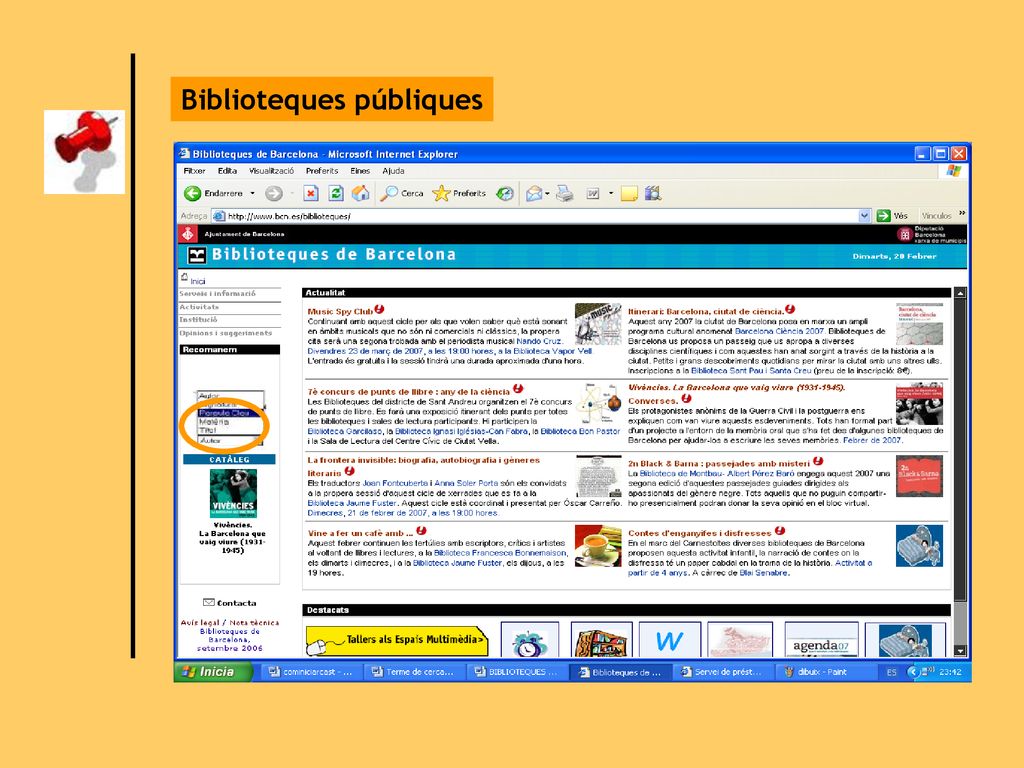
Task: Click page scrollbar down arrow
Action: point(960,651)
